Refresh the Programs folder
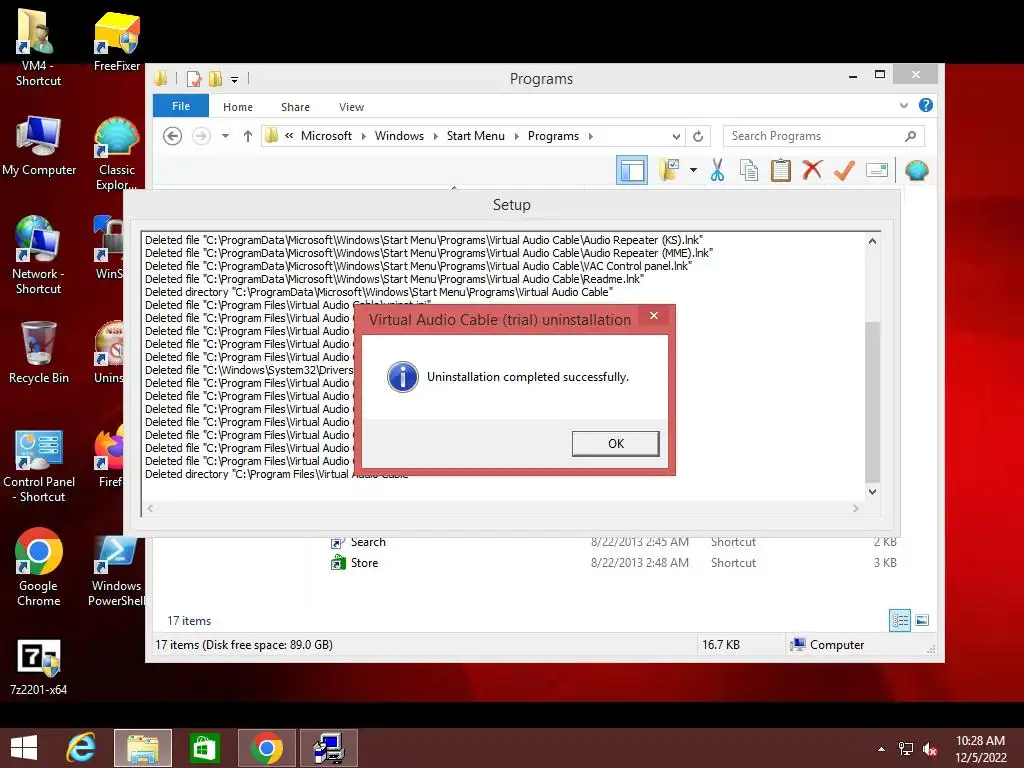The height and width of the screenshot is (768, 1024). (x=698, y=136)
